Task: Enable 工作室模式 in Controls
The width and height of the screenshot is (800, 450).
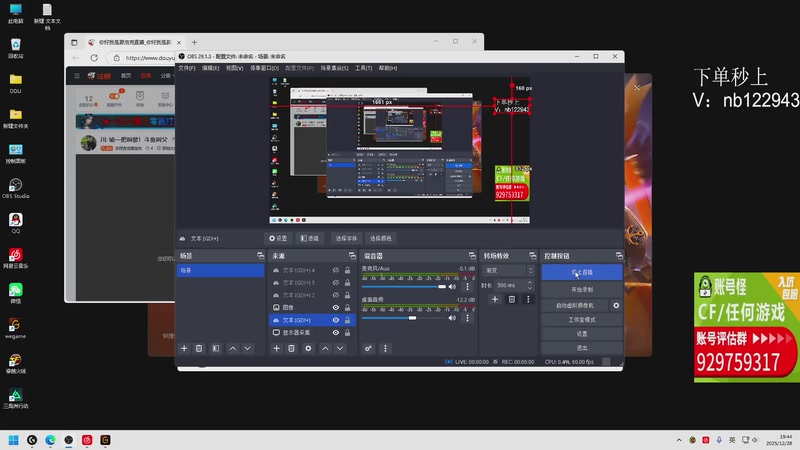Action: coord(582,319)
